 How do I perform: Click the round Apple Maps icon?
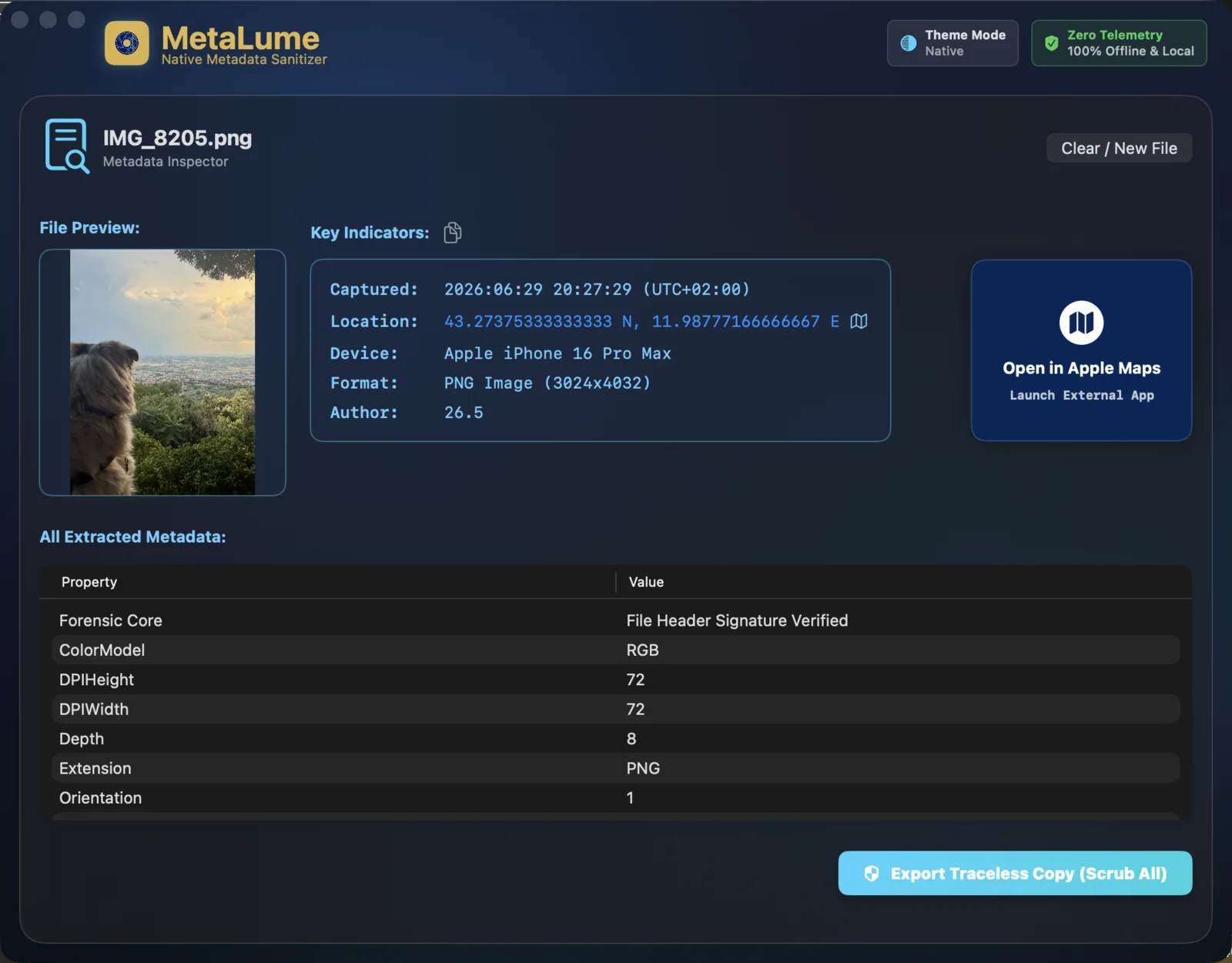click(1081, 323)
